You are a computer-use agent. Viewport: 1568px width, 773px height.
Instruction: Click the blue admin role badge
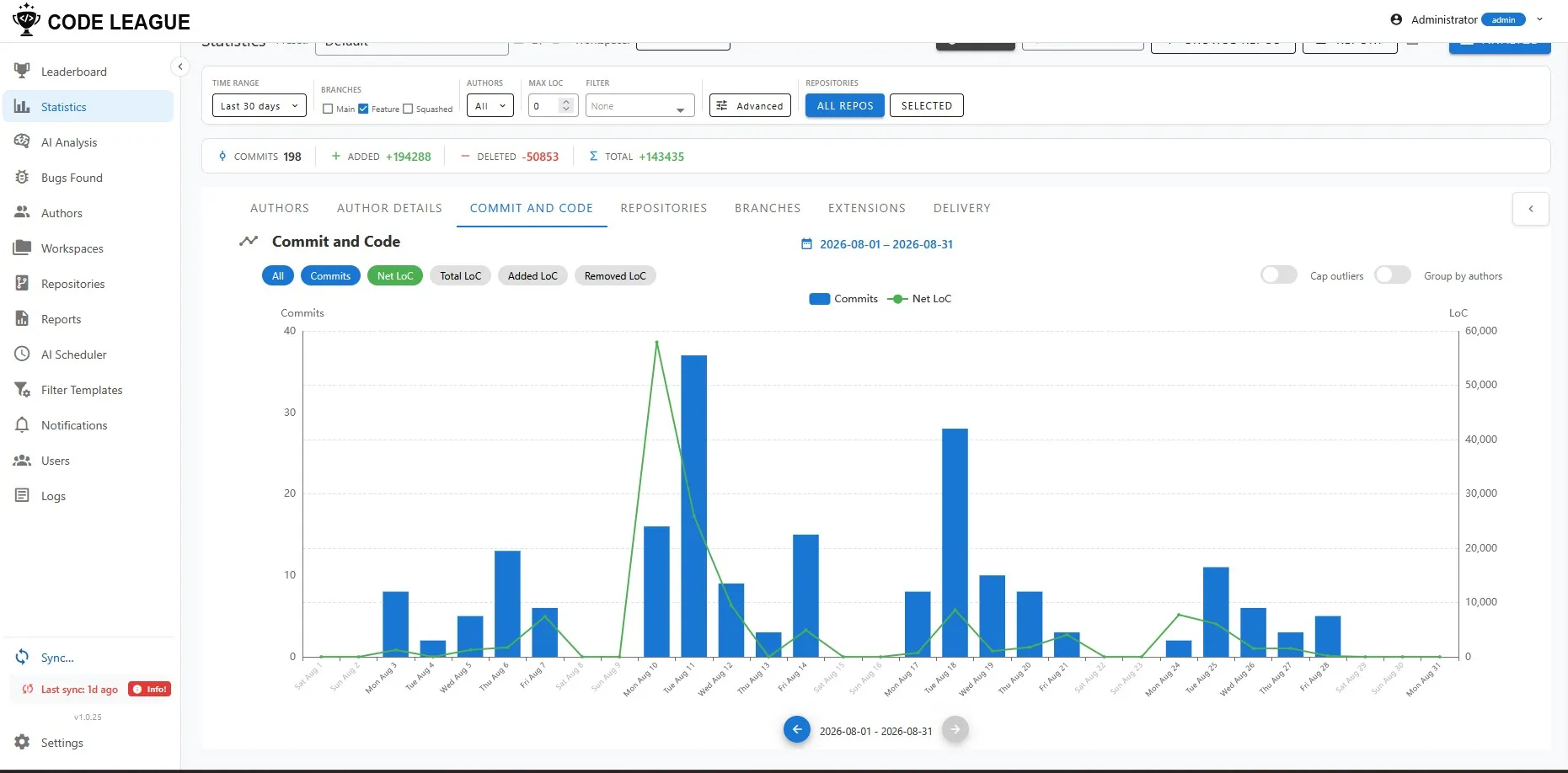point(1504,19)
